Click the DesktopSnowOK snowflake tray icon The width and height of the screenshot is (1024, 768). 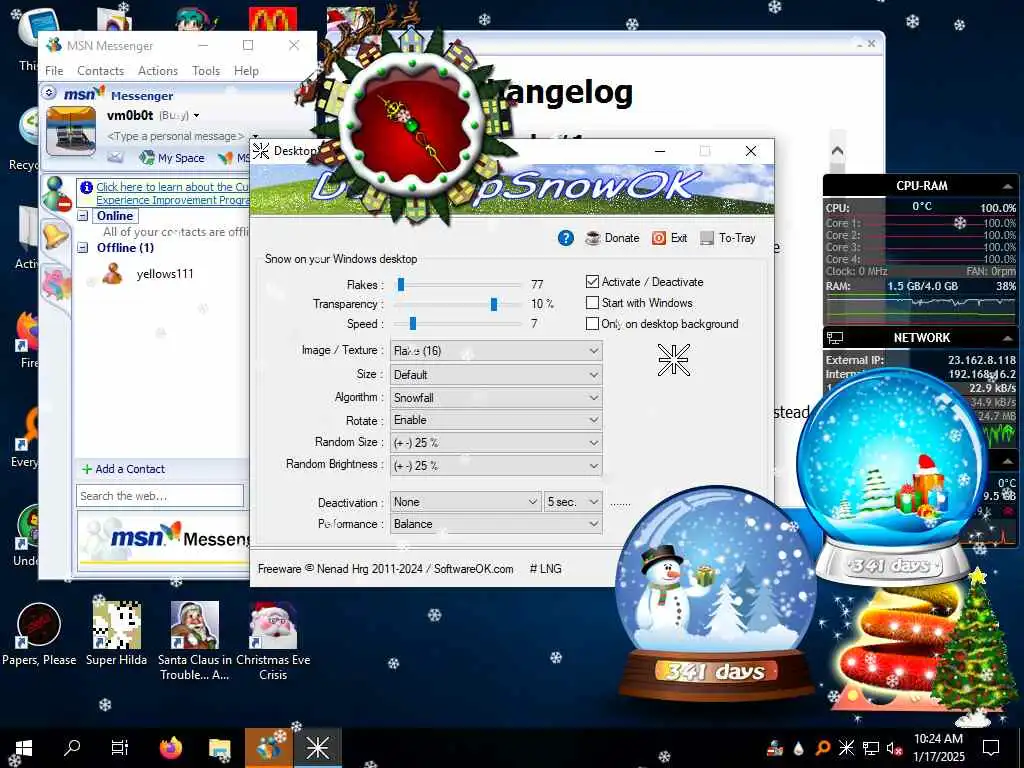coord(846,748)
